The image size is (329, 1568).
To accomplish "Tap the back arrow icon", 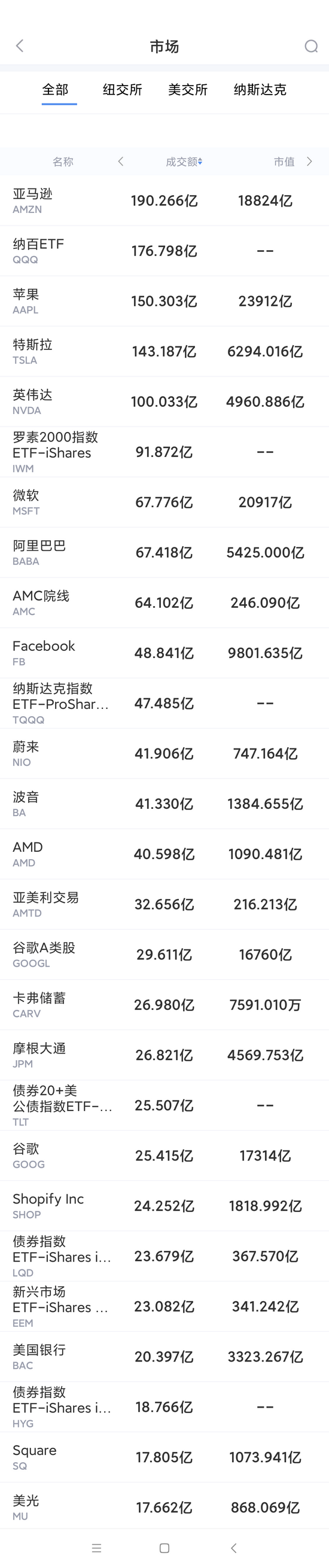I will [x=20, y=45].
